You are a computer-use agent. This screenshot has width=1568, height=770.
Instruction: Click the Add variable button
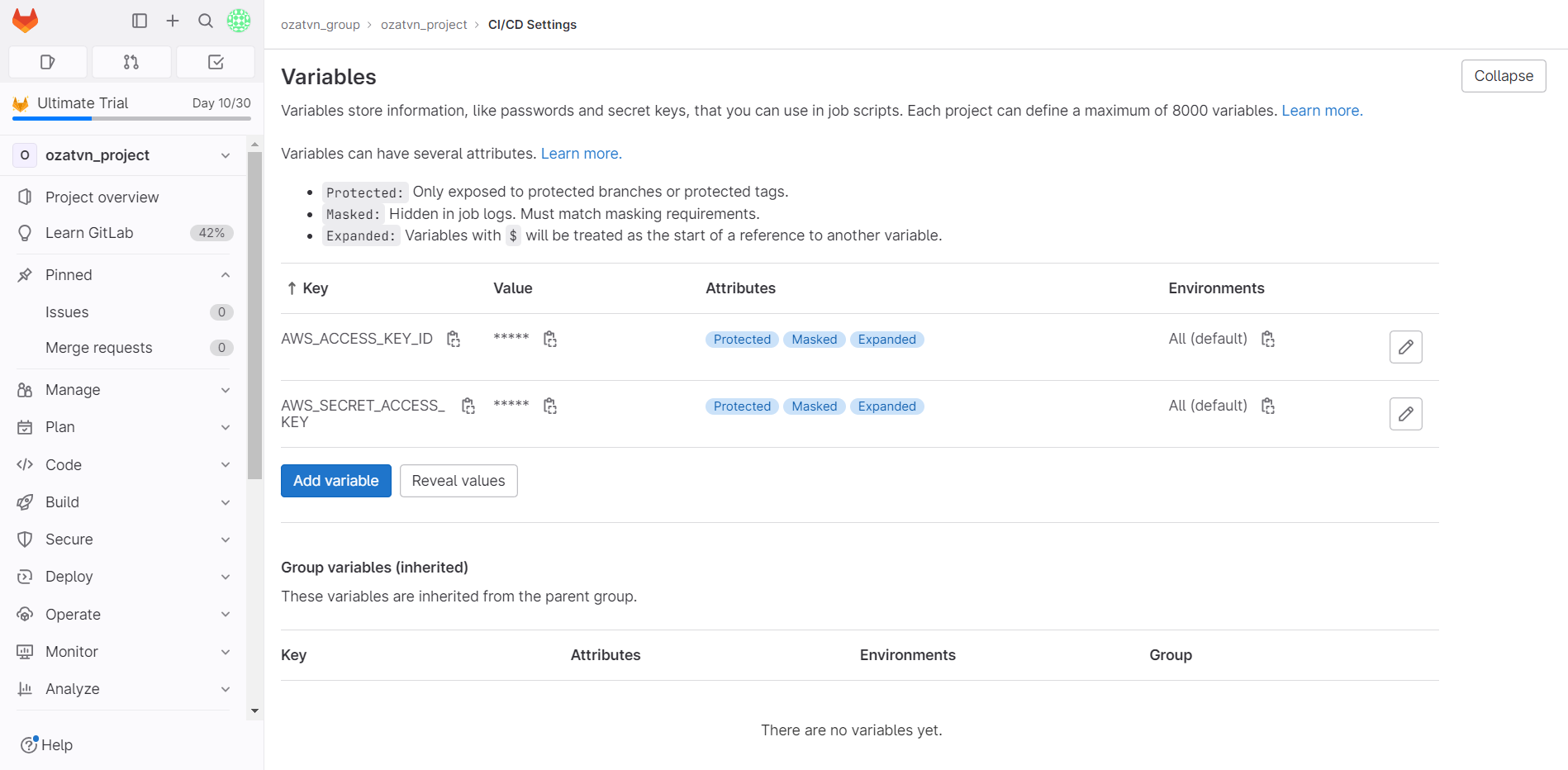[x=335, y=480]
